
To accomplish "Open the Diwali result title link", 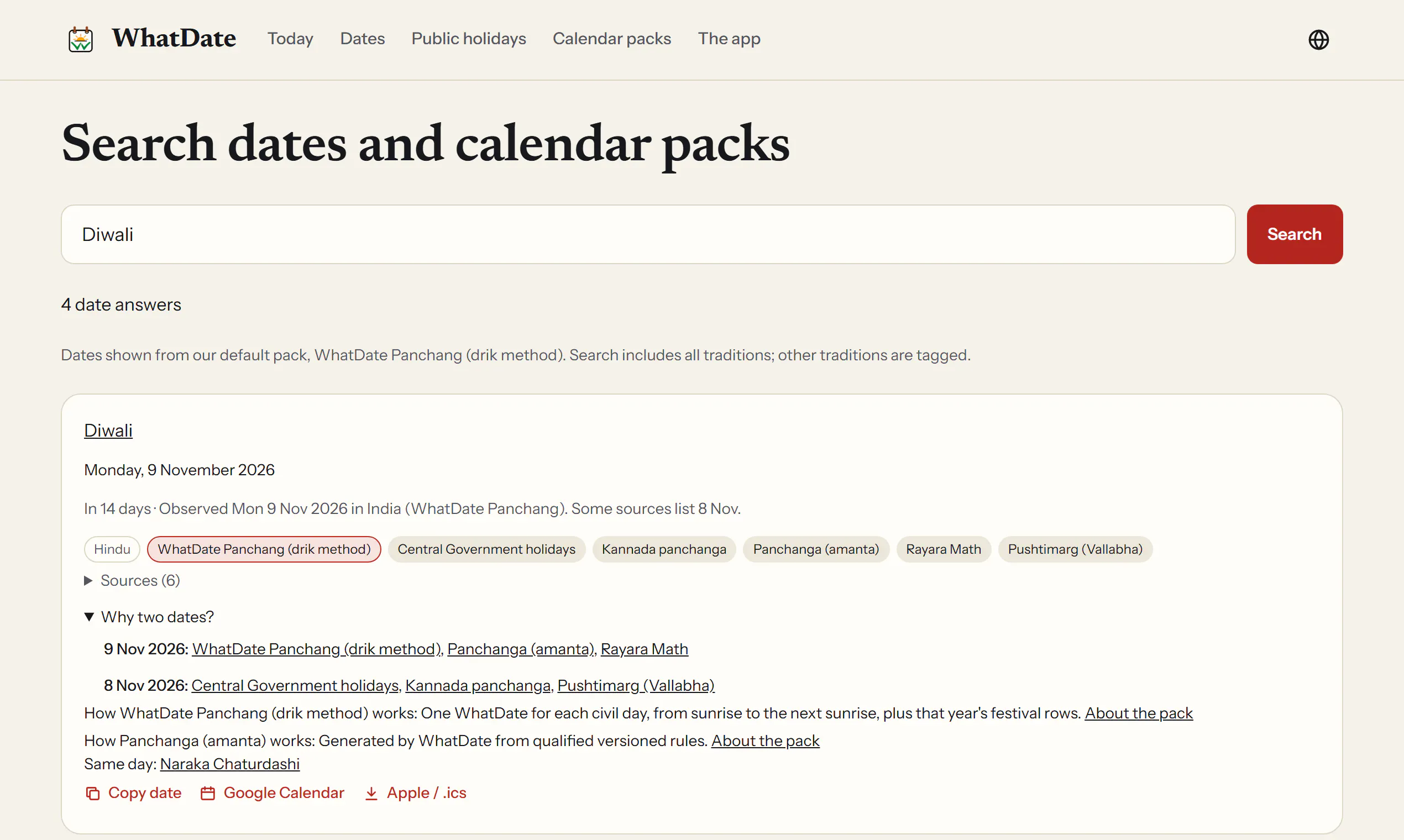I will [108, 431].
